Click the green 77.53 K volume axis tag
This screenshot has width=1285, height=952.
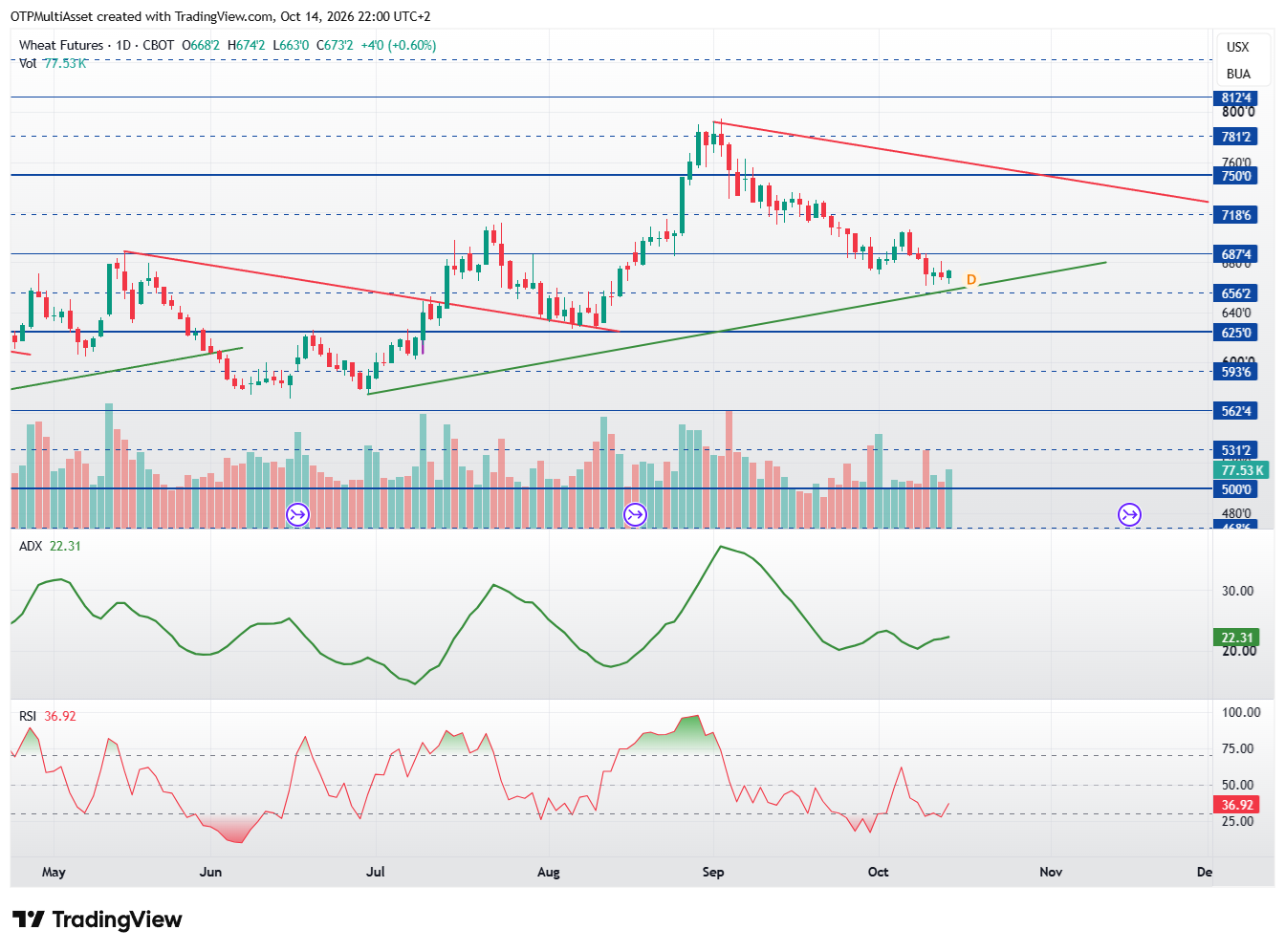pyautogui.click(x=1242, y=470)
